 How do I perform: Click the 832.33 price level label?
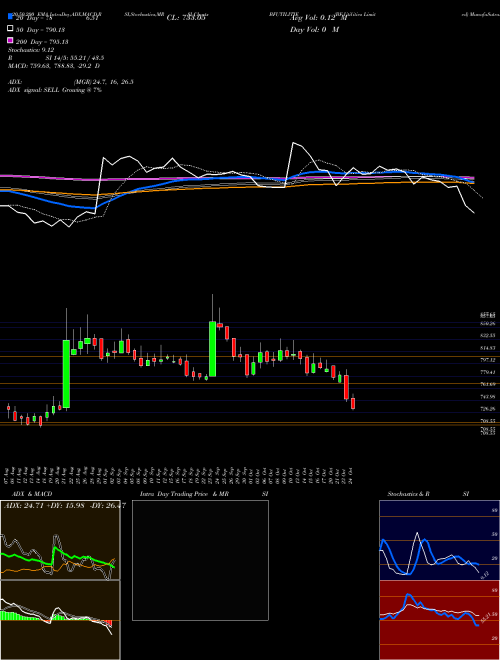pyautogui.click(x=488, y=336)
